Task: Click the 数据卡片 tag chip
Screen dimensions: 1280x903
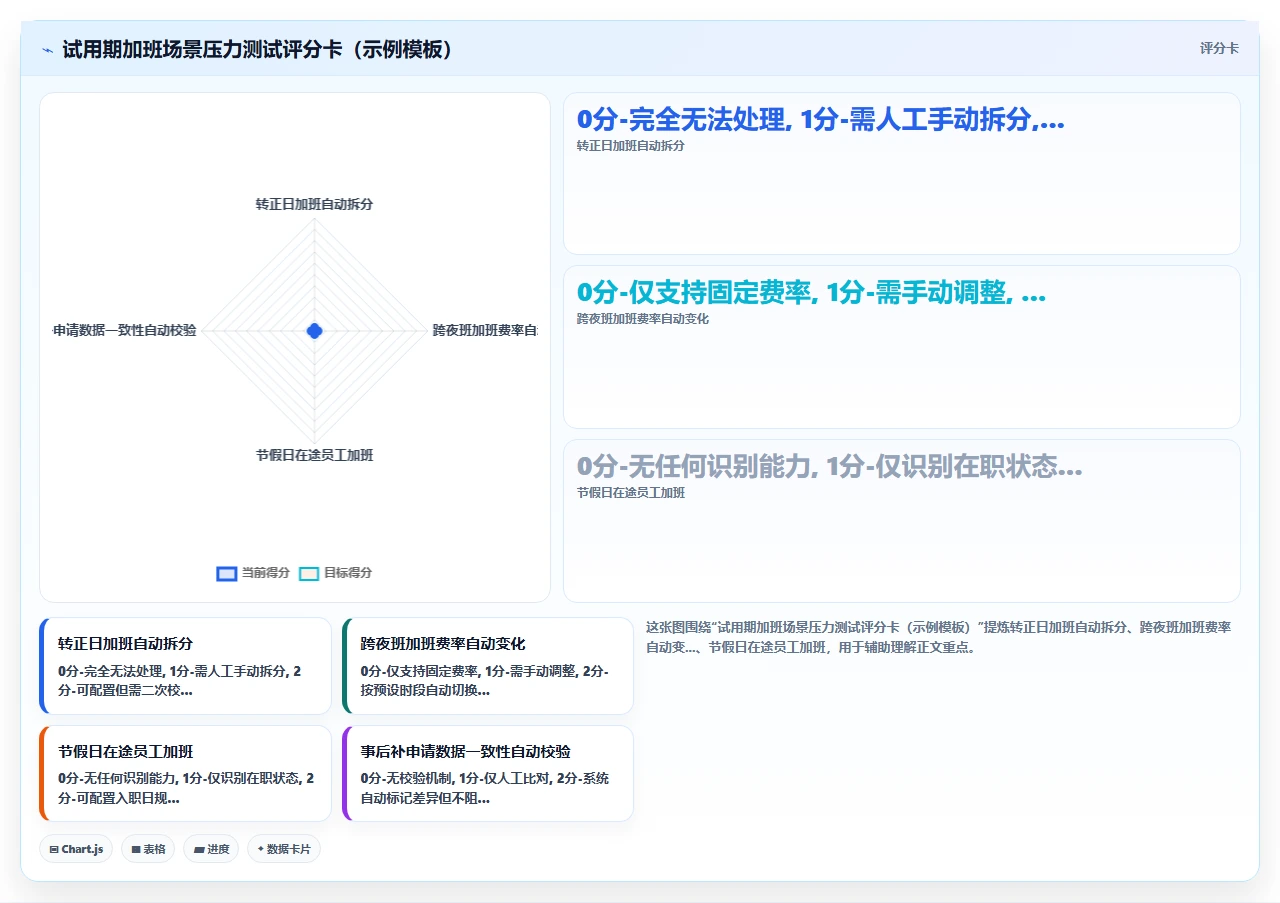Action: pos(284,849)
